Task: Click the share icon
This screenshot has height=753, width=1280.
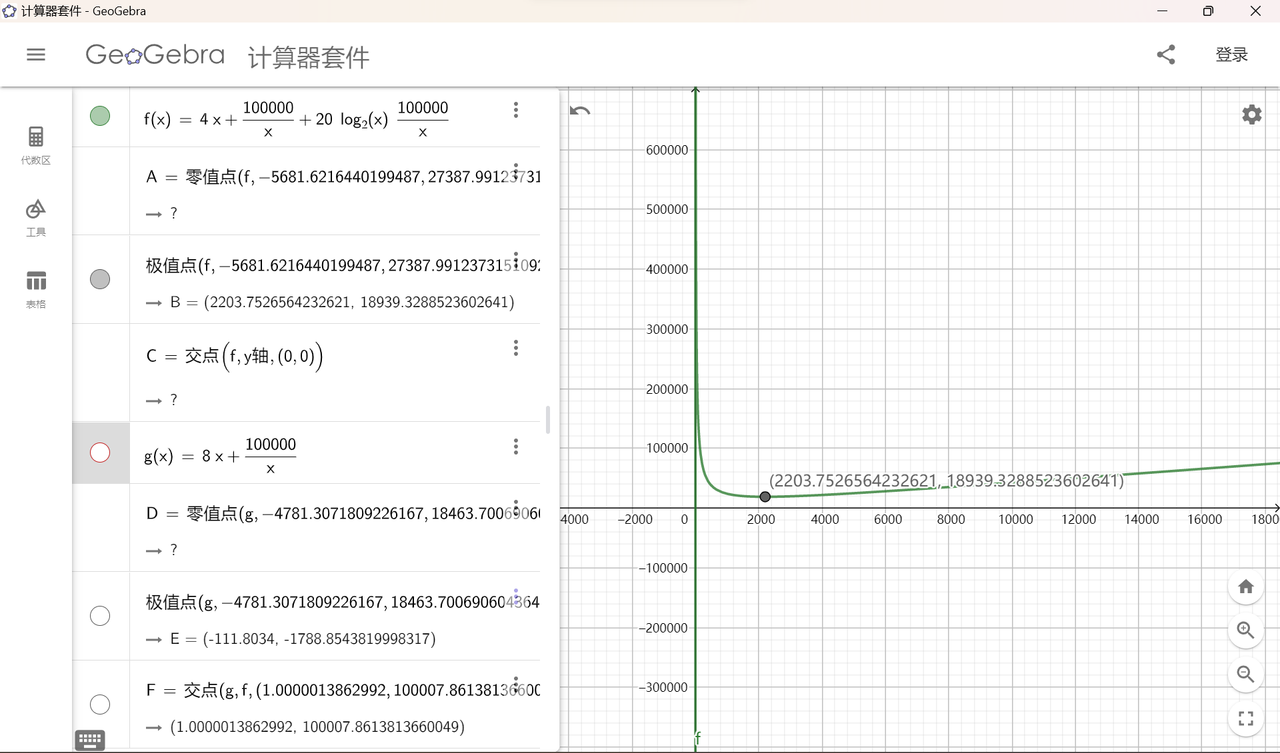Action: pos(1166,55)
